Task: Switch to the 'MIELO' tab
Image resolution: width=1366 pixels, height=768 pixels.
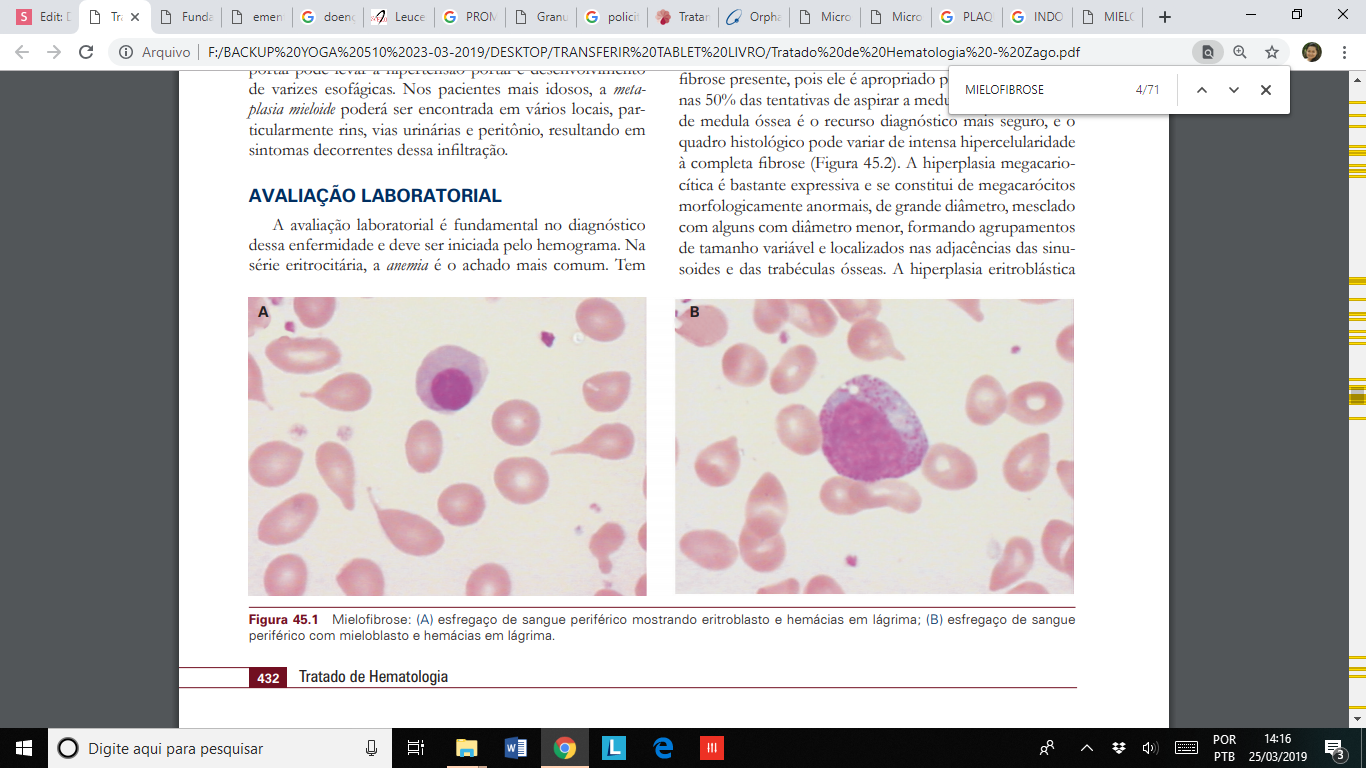Action: pyautogui.click(x=1110, y=17)
